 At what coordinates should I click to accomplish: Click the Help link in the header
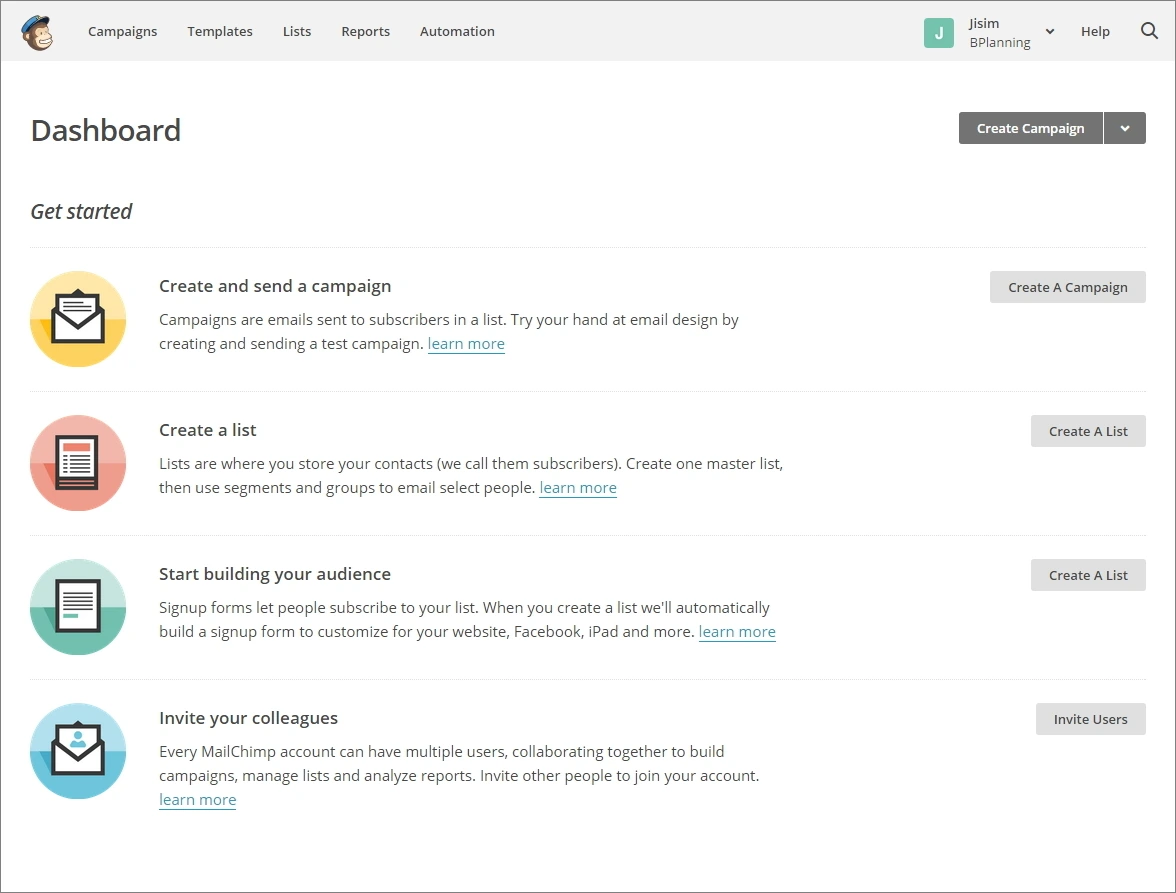coord(1095,31)
